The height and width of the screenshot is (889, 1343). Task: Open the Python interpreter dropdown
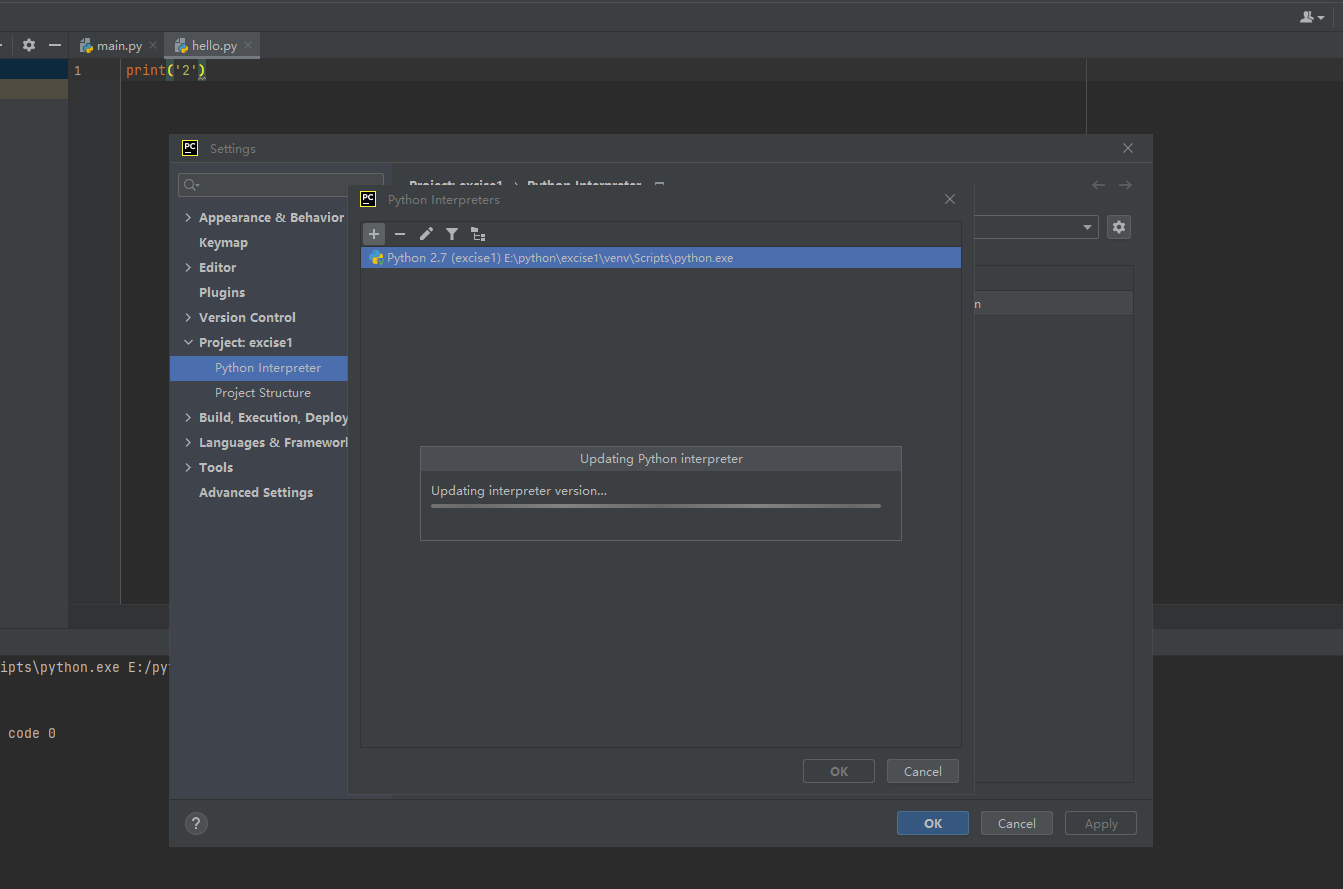click(x=1088, y=227)
